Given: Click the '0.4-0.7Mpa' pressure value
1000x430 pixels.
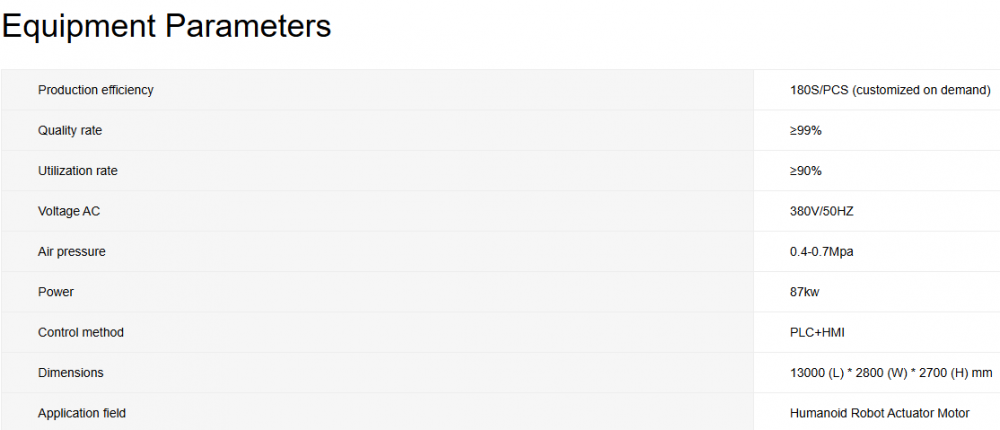Looking at the screenshot, I should [x=822, y=252].
